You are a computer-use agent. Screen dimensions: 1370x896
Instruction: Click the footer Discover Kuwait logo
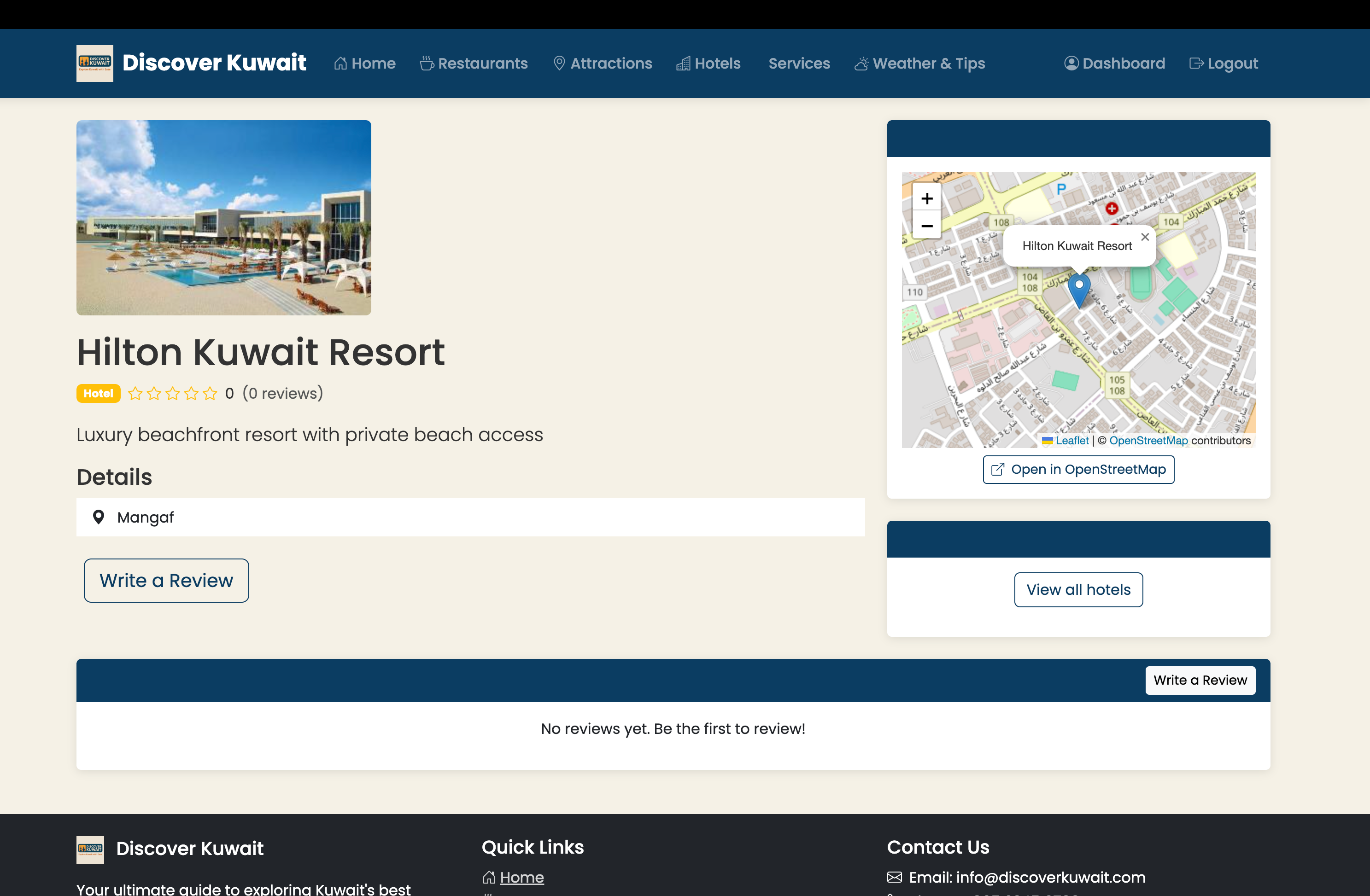click(90, 849)
